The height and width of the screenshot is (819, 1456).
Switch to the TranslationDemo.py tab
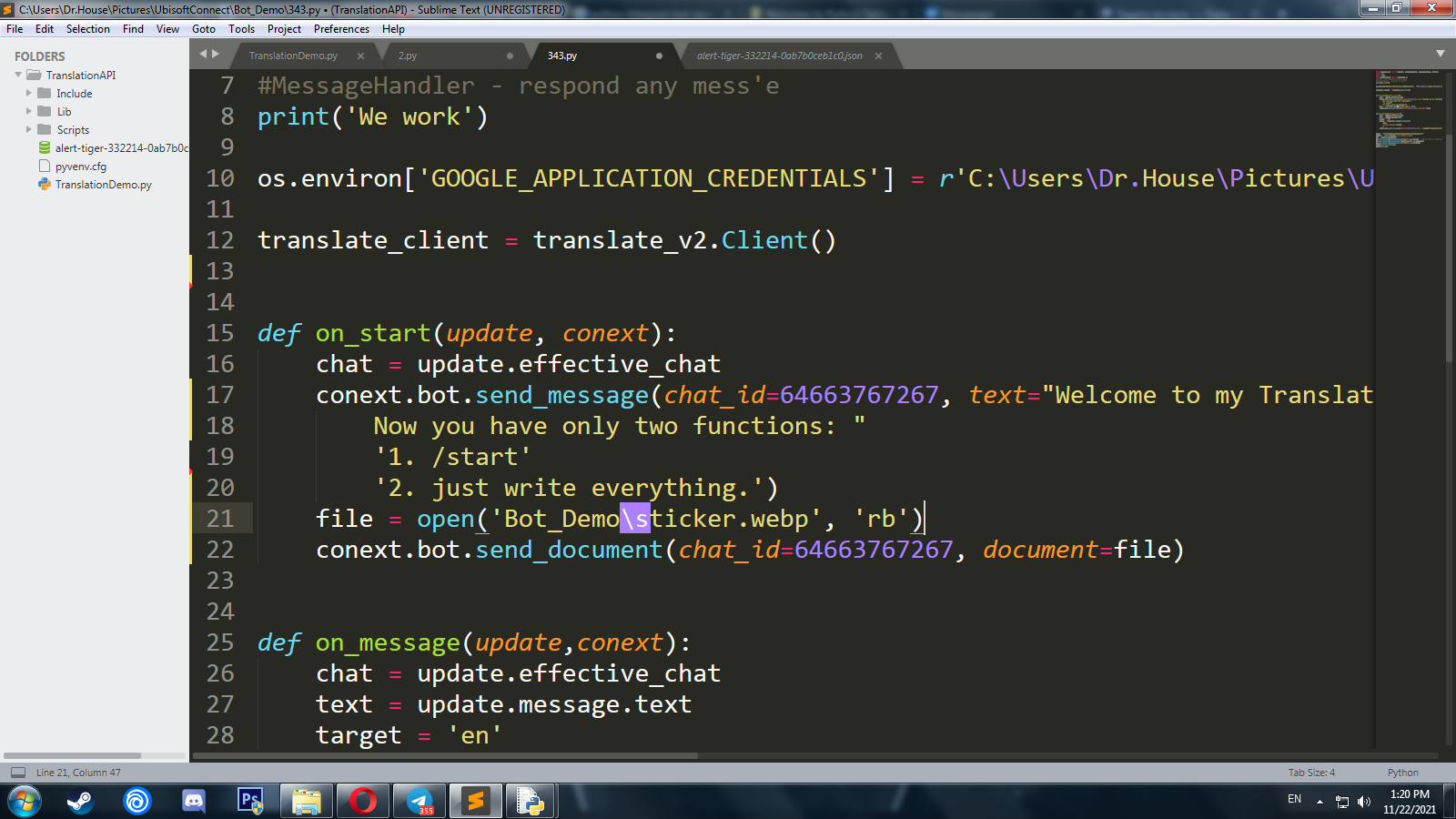[x=293, y=56]
